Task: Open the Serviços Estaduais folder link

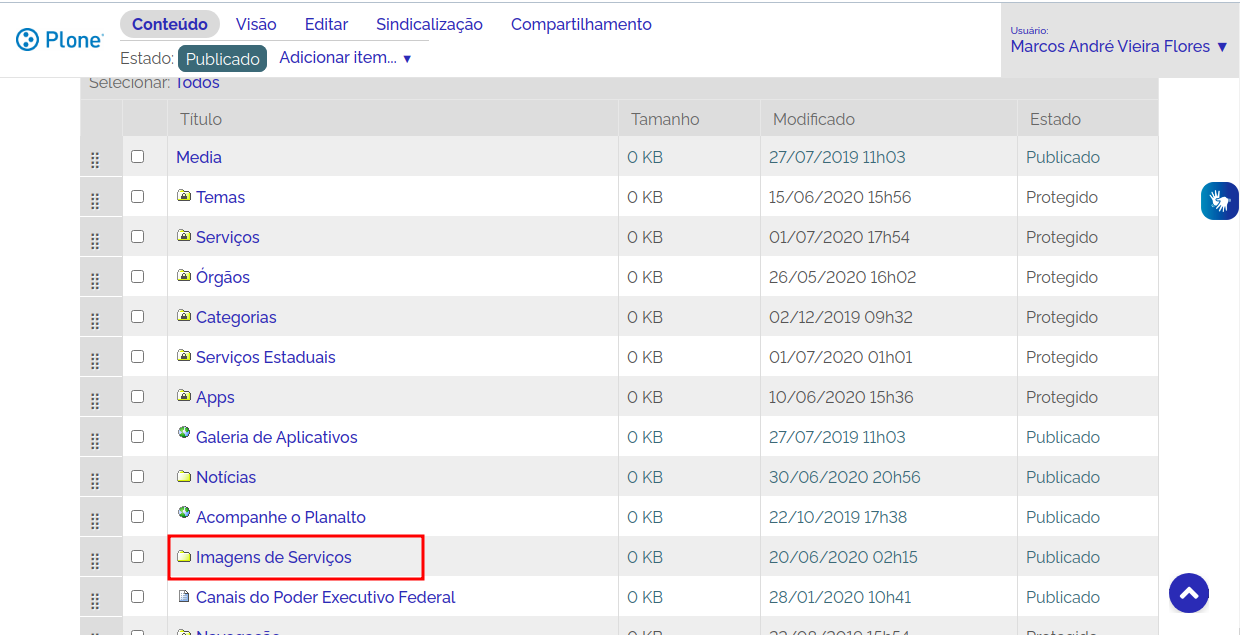Action: pyautogui.click(x=265, y=357)
